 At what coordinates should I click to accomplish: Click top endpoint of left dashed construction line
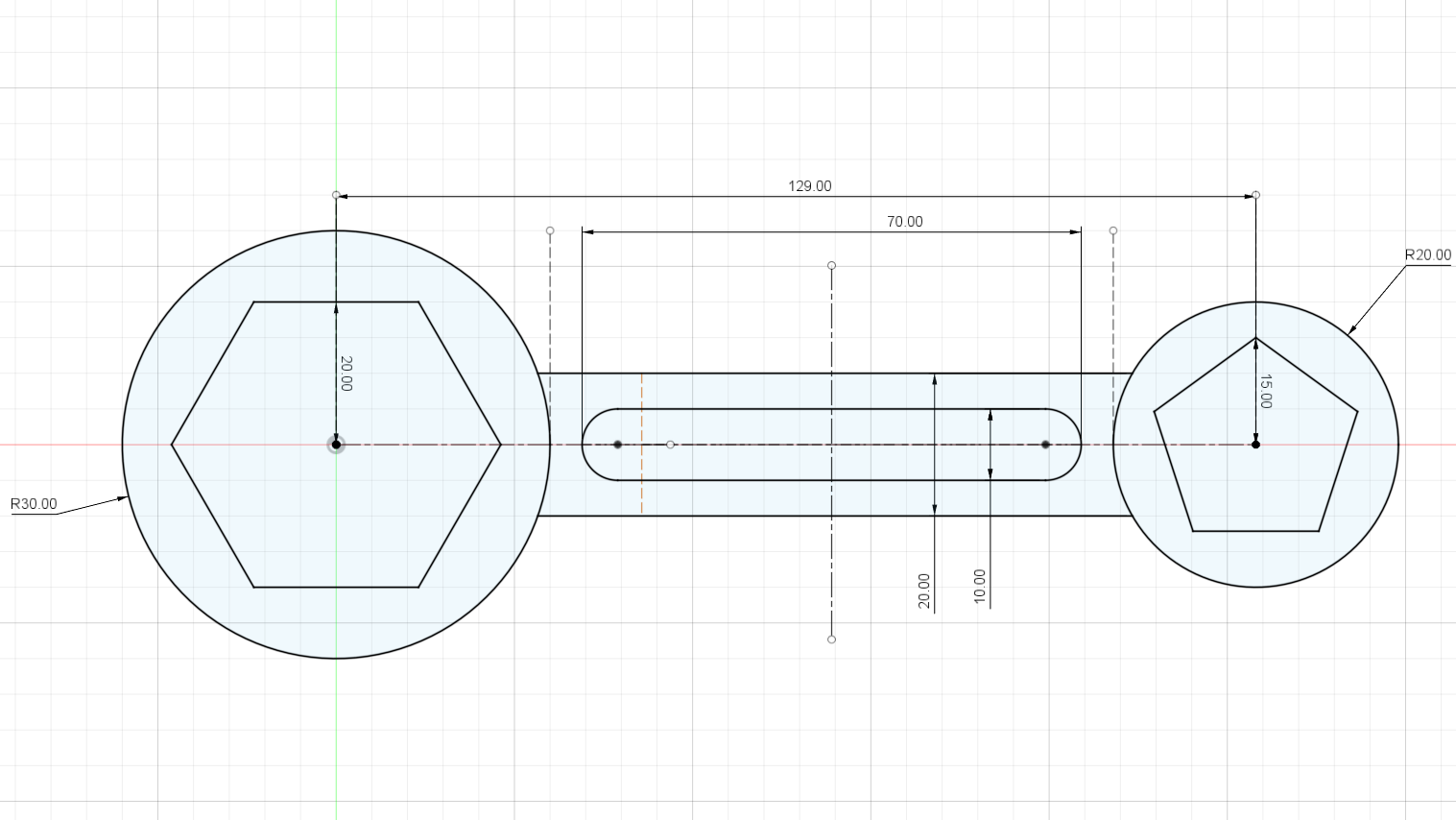coord(550,231)
